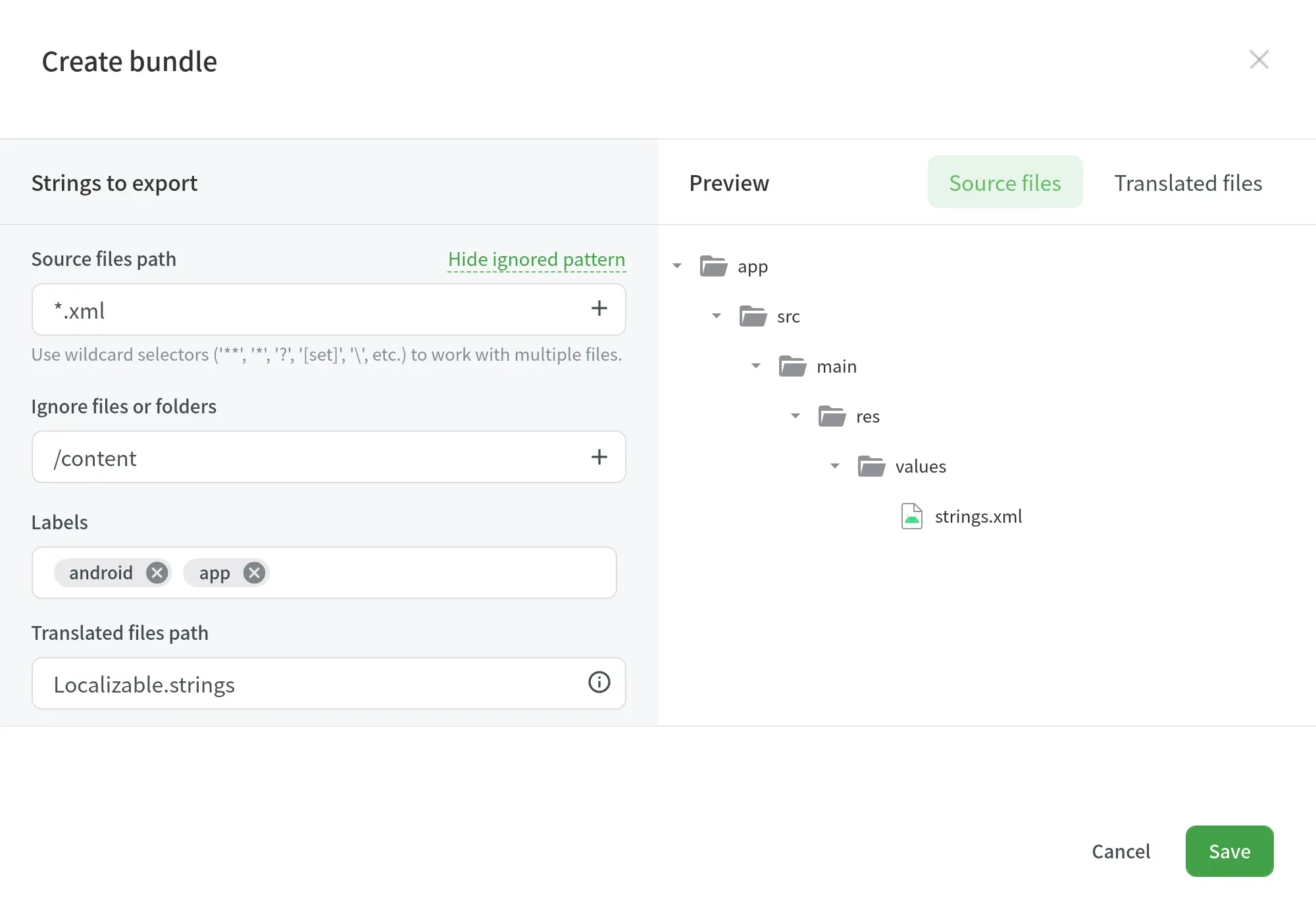Collapse the main folder
The height and width of the screenshot is (919, 1316).
point(755,366)
